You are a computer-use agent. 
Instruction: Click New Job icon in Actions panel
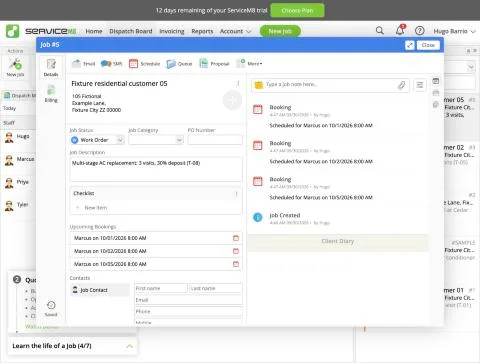15,67
